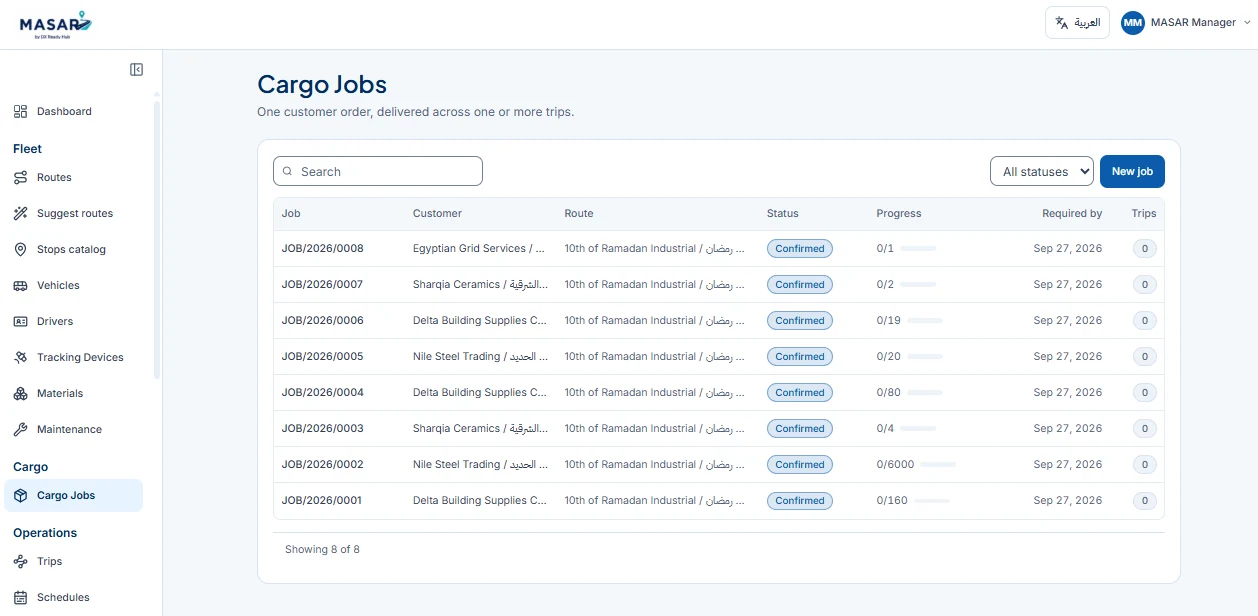The width and height of the screenshot is (1258, 616).
Task: Click the Materials boxes icon
Action: [20, 394]
